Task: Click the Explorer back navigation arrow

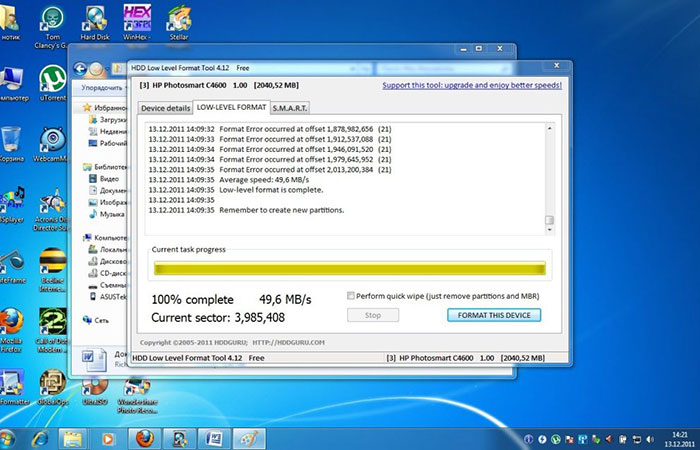Action: click(x=80, y=69)
